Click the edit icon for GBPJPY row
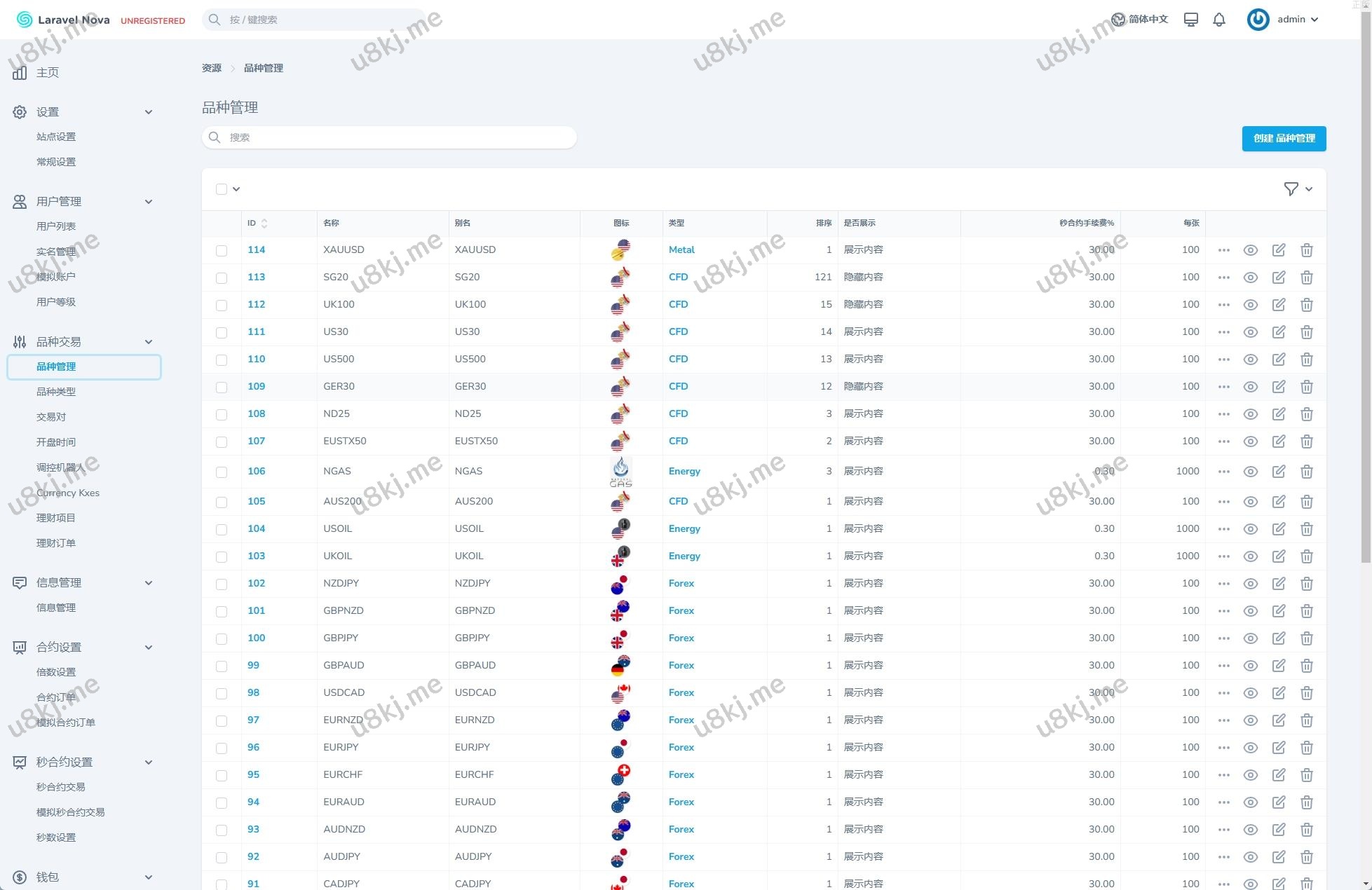 coord(1279,638)
